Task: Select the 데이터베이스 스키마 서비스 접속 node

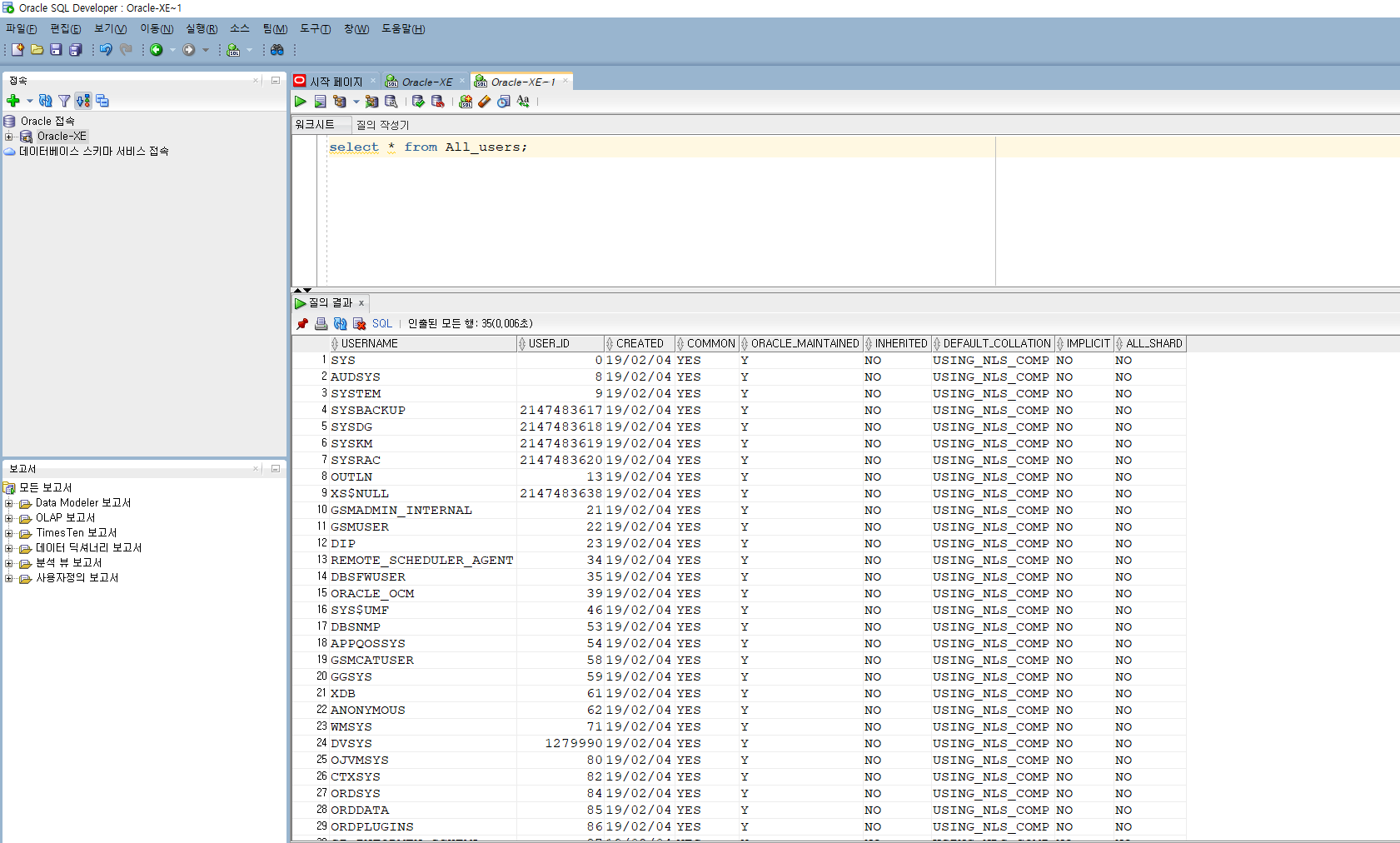Action: (x=87, y=152)
